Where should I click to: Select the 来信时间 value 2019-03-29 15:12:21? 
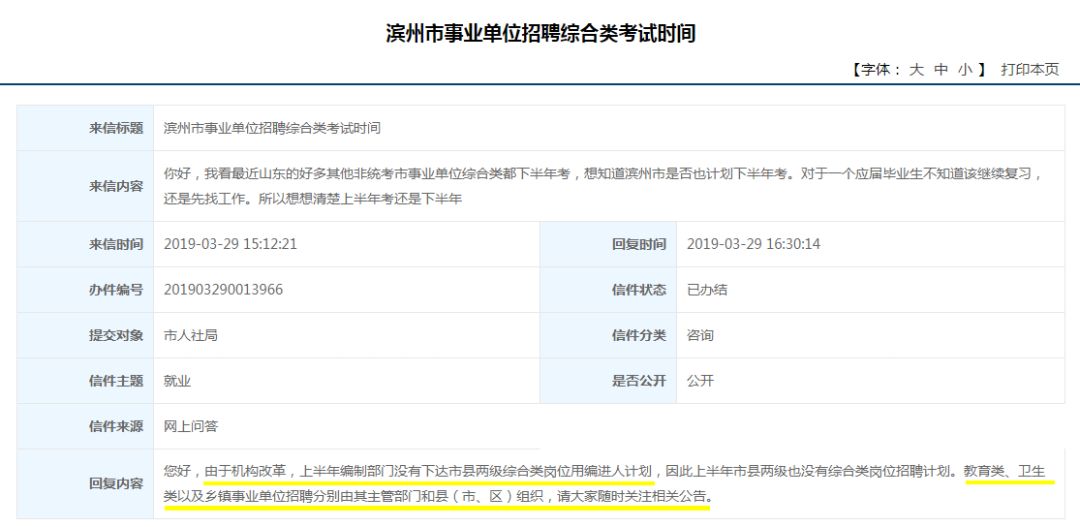(x=230, y=244)
